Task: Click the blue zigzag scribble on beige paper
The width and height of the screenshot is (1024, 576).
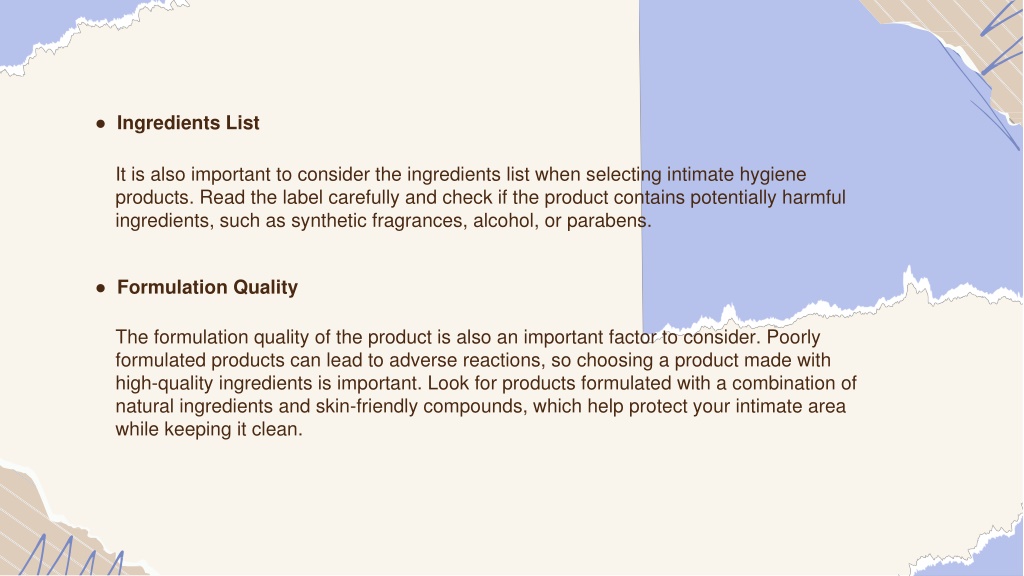Action: [x=71, y=555]
